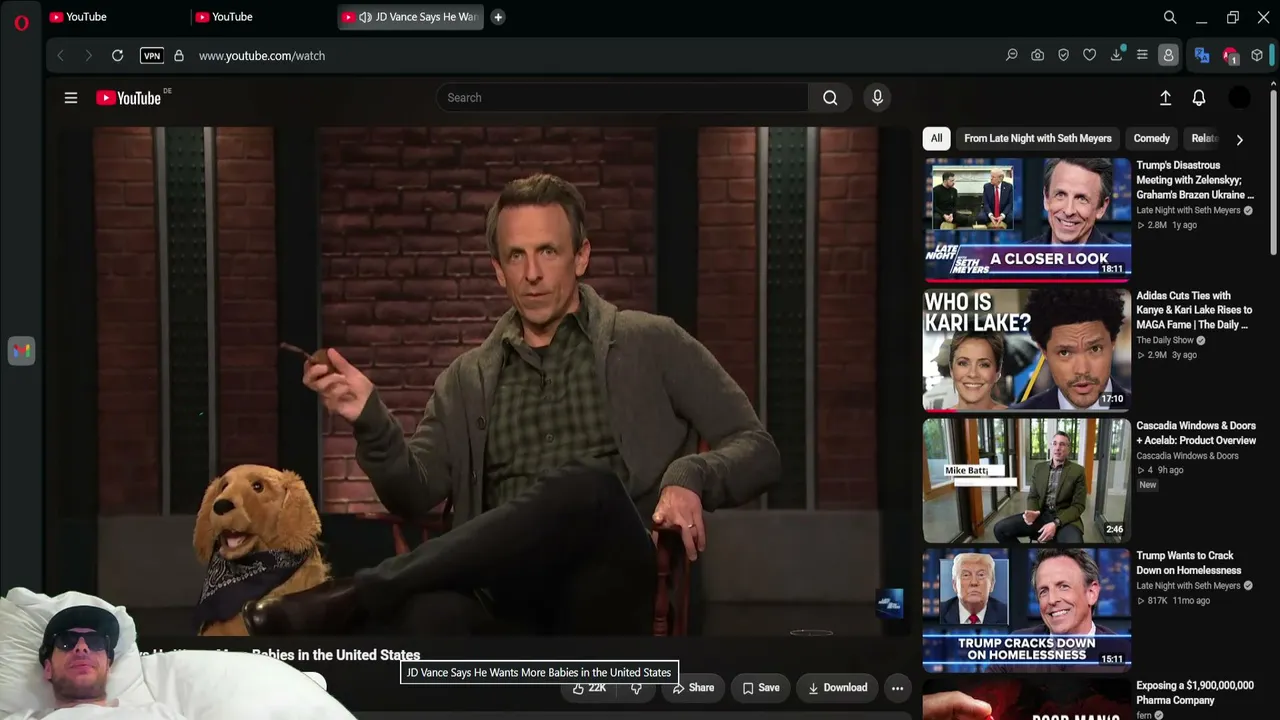Open the translate extension icon
The height and width of the screenshot is (720, 1280).
pyautogui.click(x=1202, y=56)
